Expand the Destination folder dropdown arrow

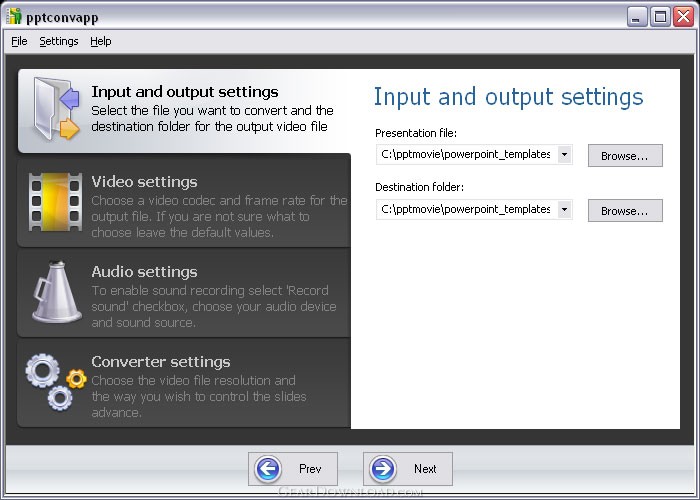coord(564,209)
